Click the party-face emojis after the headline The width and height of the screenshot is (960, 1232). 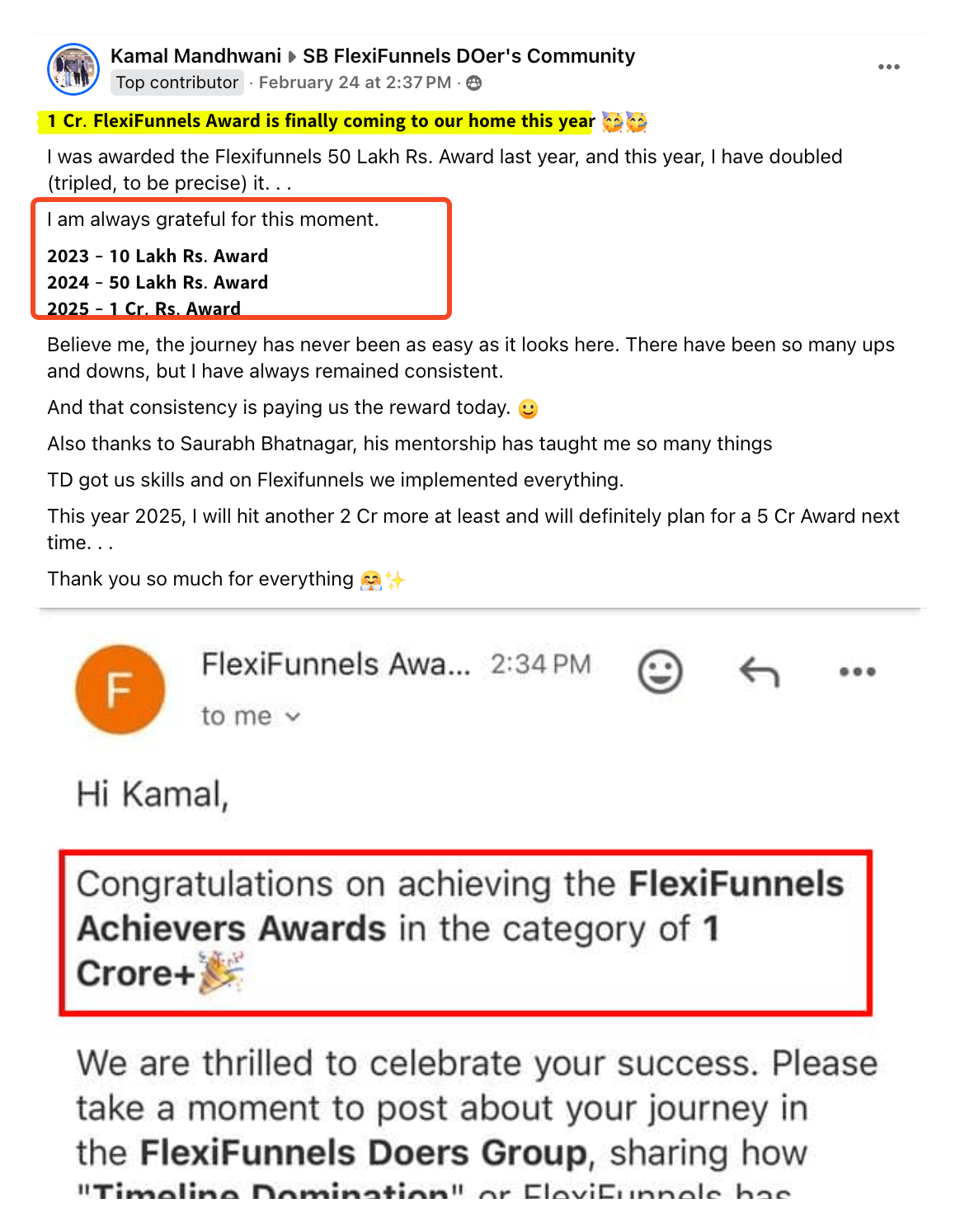click(624, 122)
